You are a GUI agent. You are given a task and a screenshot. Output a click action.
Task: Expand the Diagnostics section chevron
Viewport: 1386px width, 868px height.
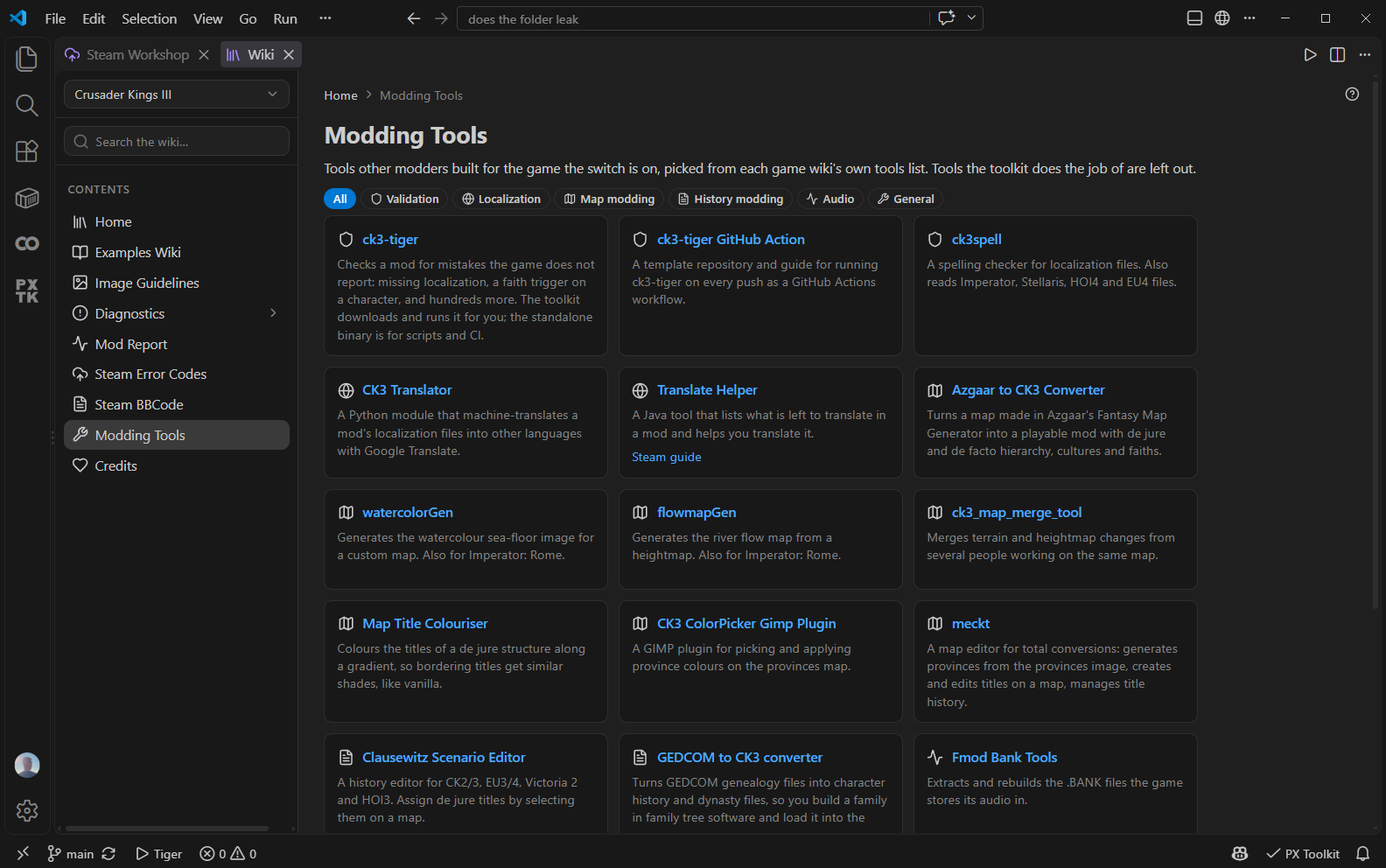[273, 313]
